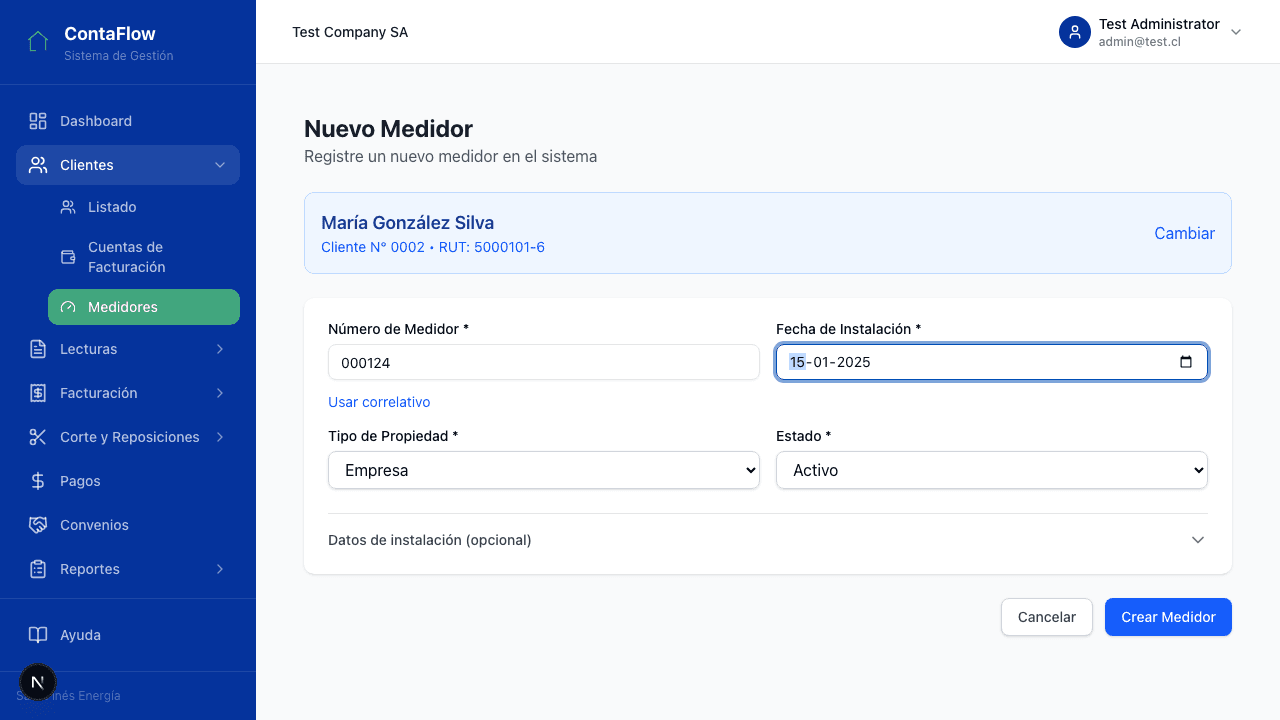Expand the Corte y Reposiciones chevron
The image size is (1280, 720).
point(220,437)
